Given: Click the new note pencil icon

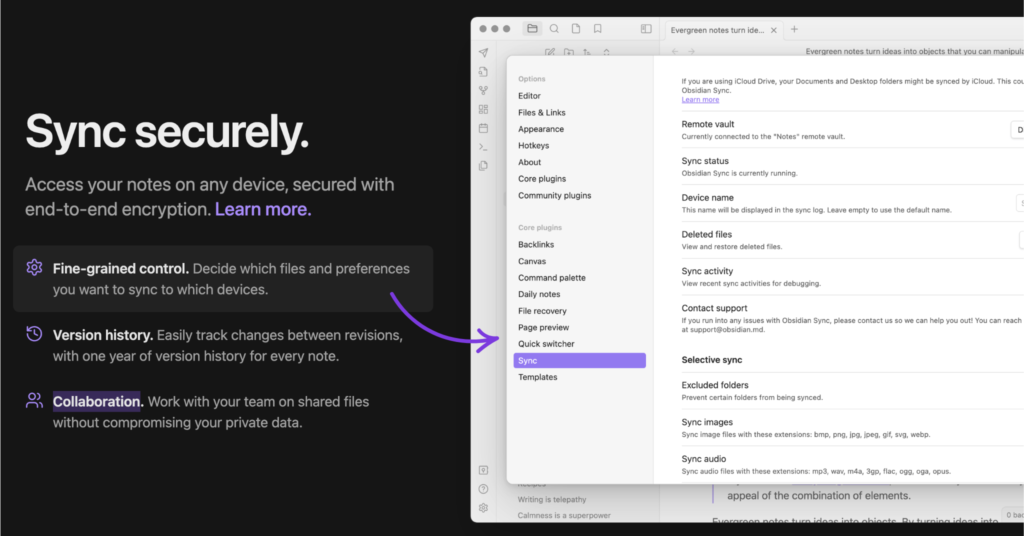Looking at the screenshot, I should point(550,52).
